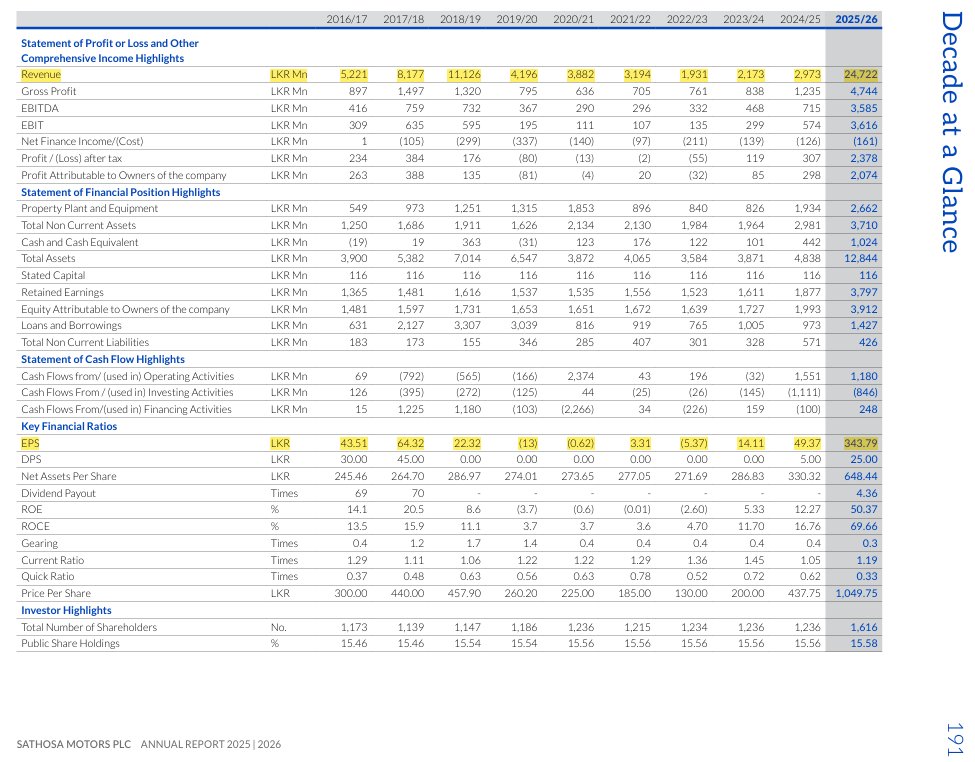Click 'Statement of Financial Position Highlights' heading
This screenshot has height=762, width=975.
(x=121, y=192)
